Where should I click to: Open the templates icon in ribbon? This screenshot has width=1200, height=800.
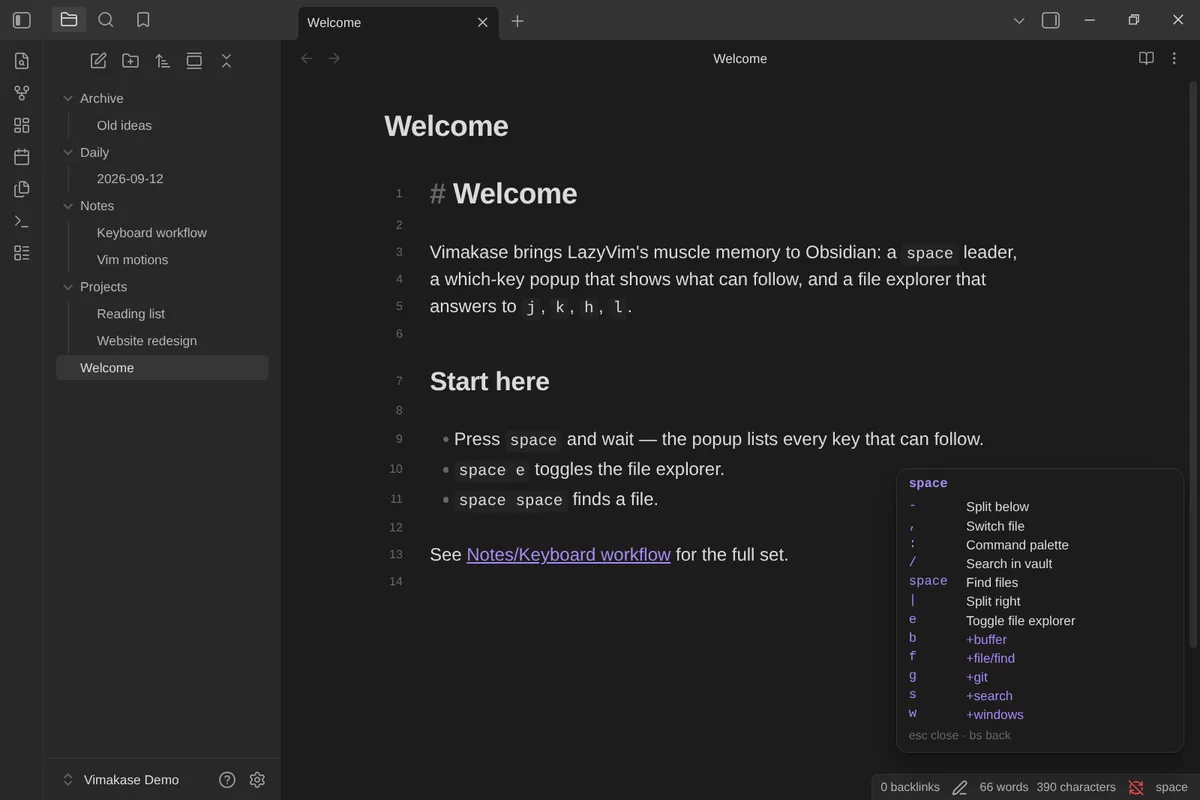(22, 189)
